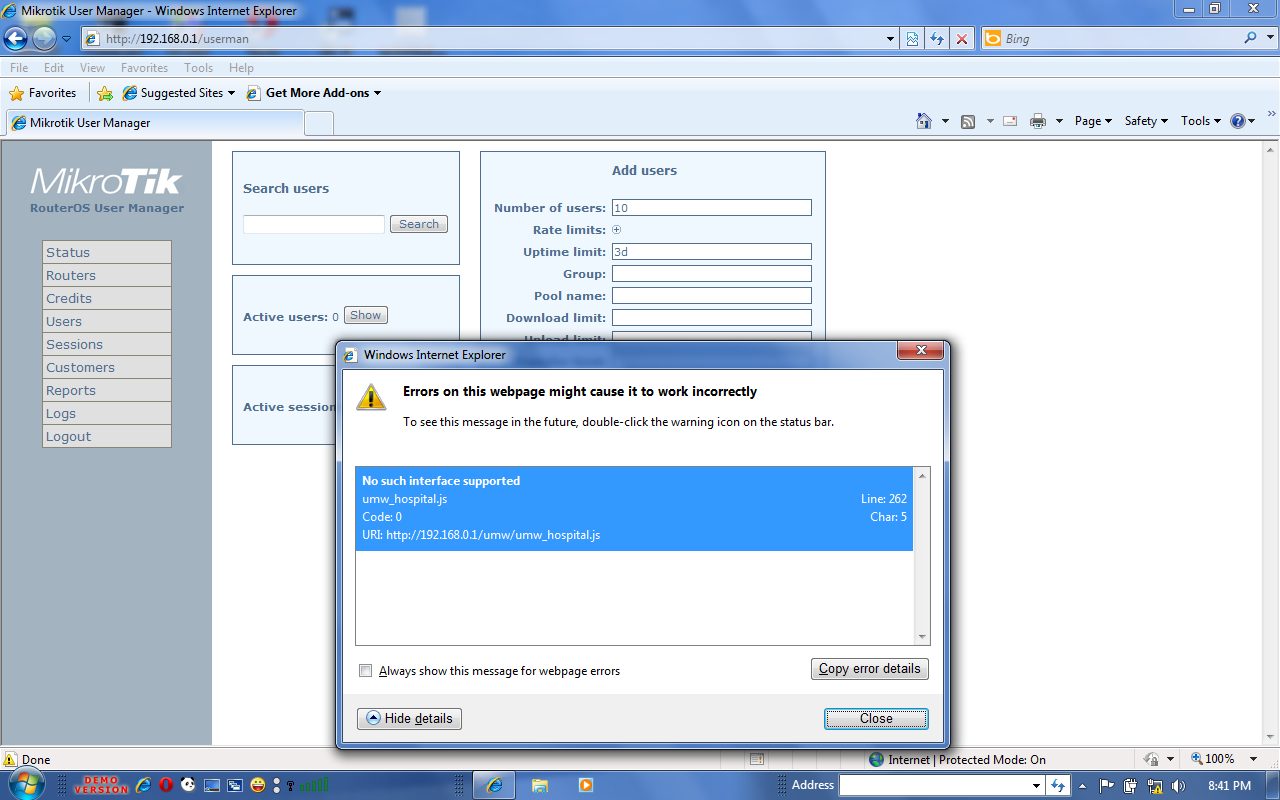Open the Logout sidebar link
Image resolution: width=1280 pixels, height=800 pixels.
[x=106, y=436]
